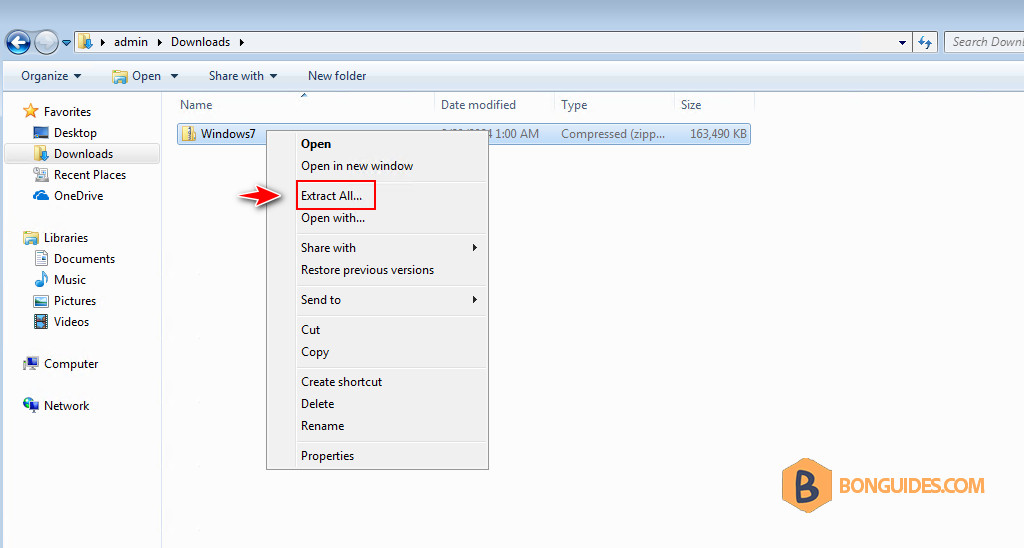Click the Libraries icon in sidebar

[x=30, y=238]
